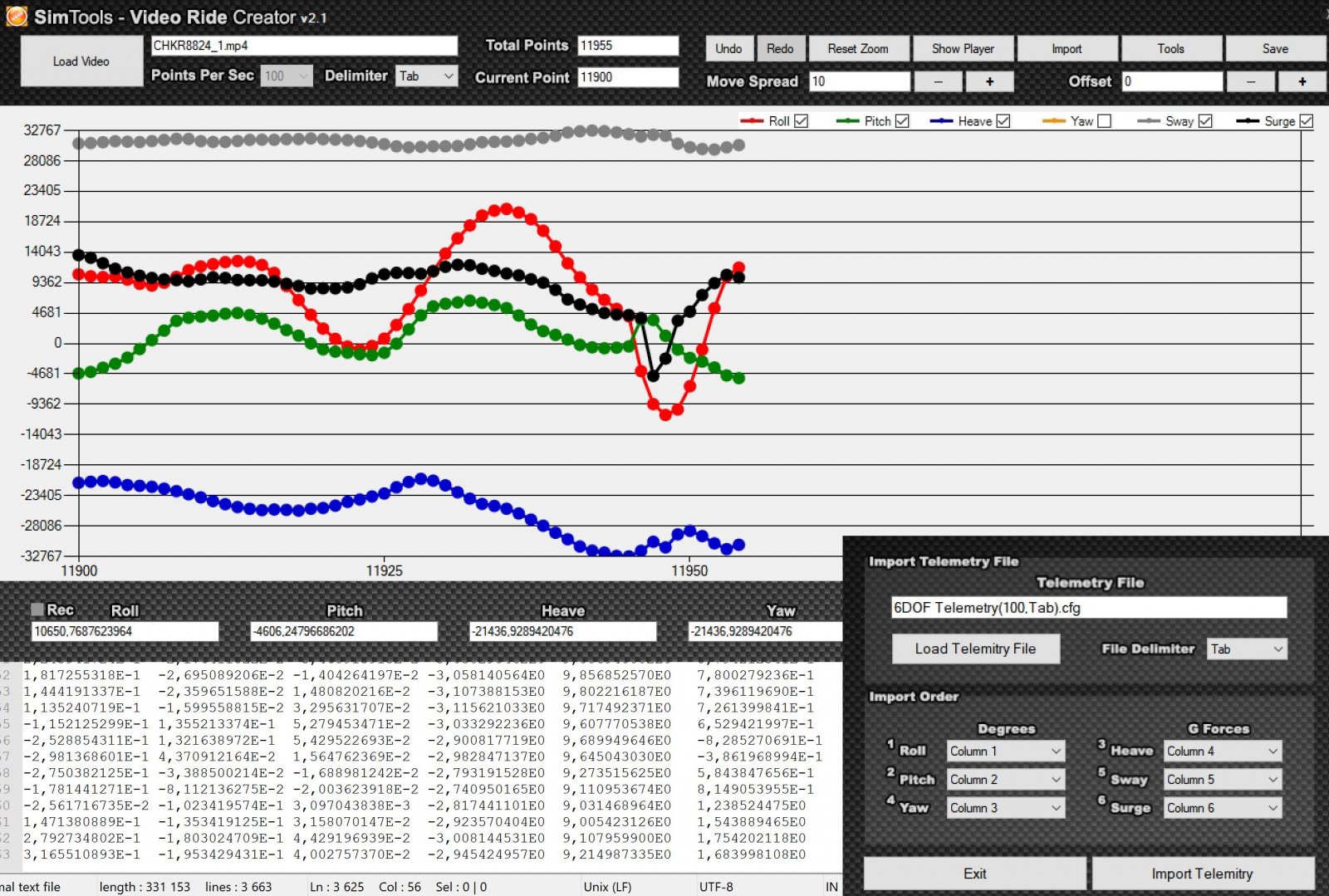The height and width of the screenshot is (896, 1329).
Task: Open the Heave column dropdown
Action: pos(1223,752)
